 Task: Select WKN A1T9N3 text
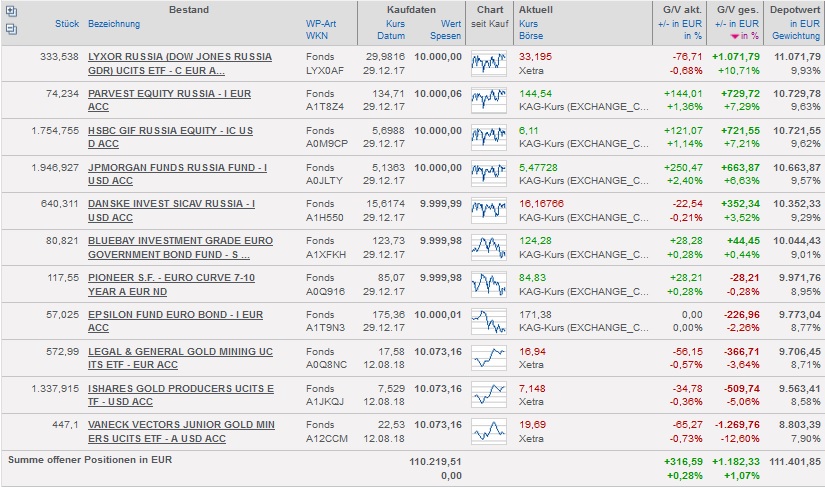click(325, 328)
